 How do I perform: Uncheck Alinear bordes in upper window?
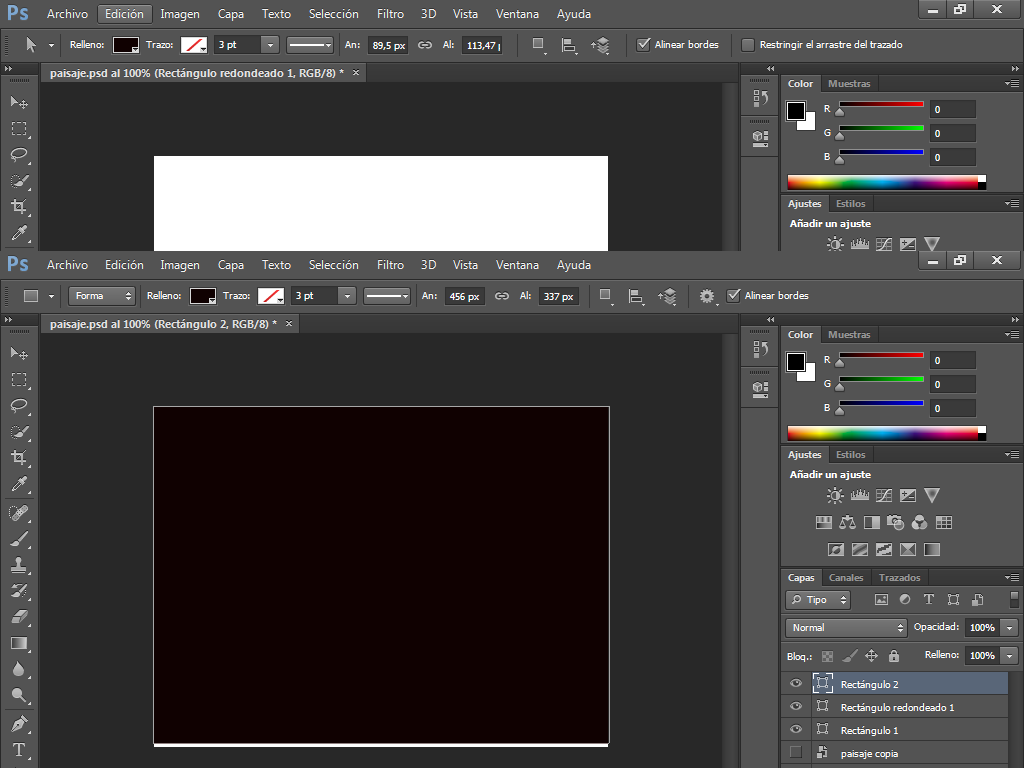[x=644, y=44]
